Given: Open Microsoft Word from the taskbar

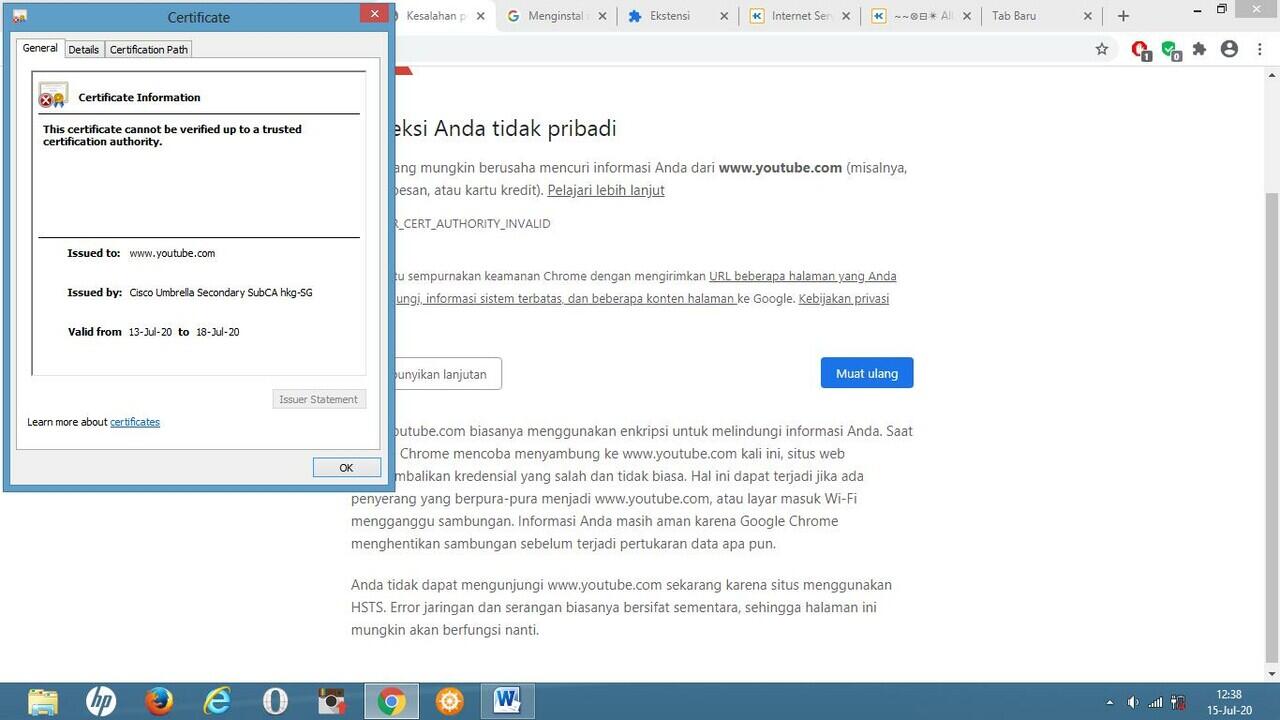Looking at the screenshot, I should click(507, 701).
